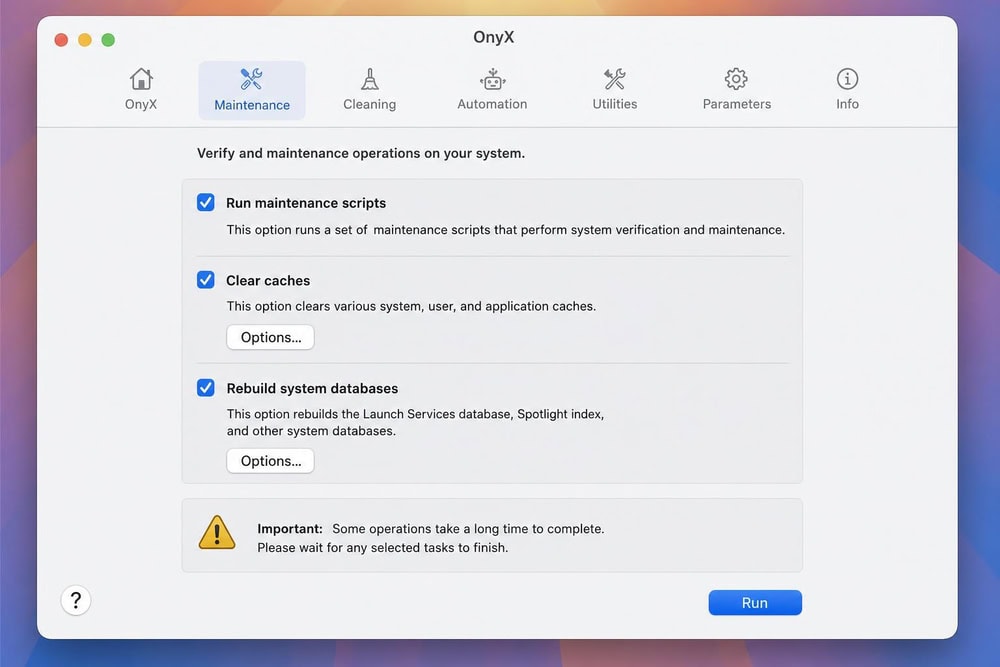Open the Cleaning broom icon
1000x667 pixels.
click(x=369, y=80)
